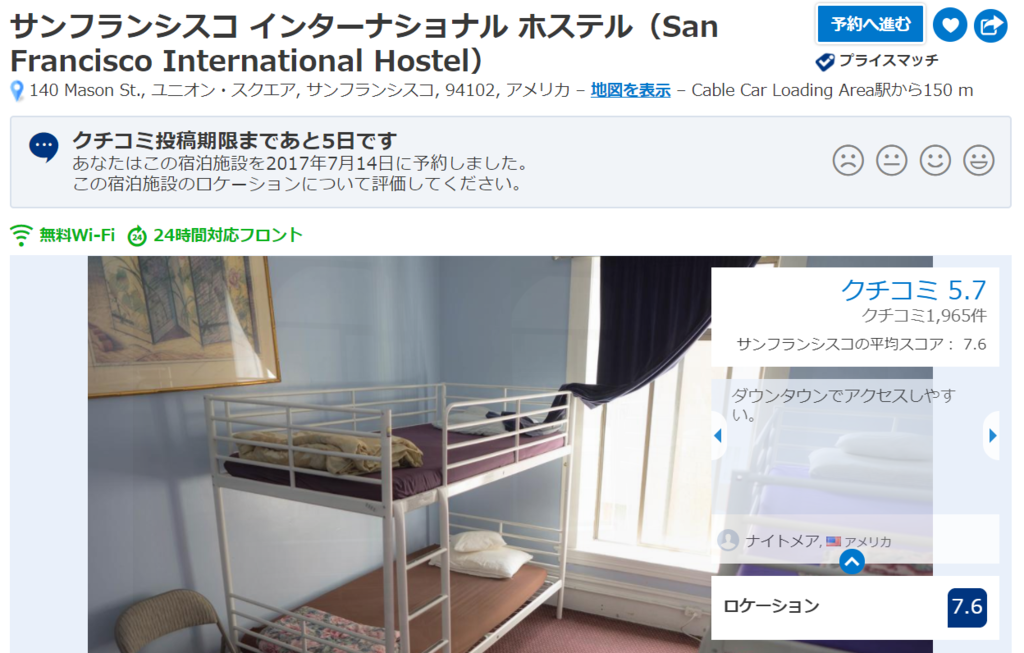Click the reviewer ナイトメア avatar

pyautogui.click(x=728, y=540)
